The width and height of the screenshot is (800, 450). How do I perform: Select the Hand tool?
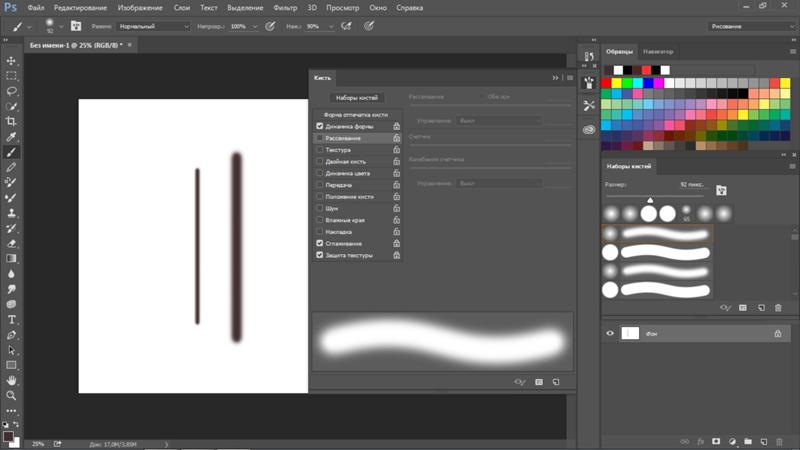pyautogui.click(x=12, y=381)
